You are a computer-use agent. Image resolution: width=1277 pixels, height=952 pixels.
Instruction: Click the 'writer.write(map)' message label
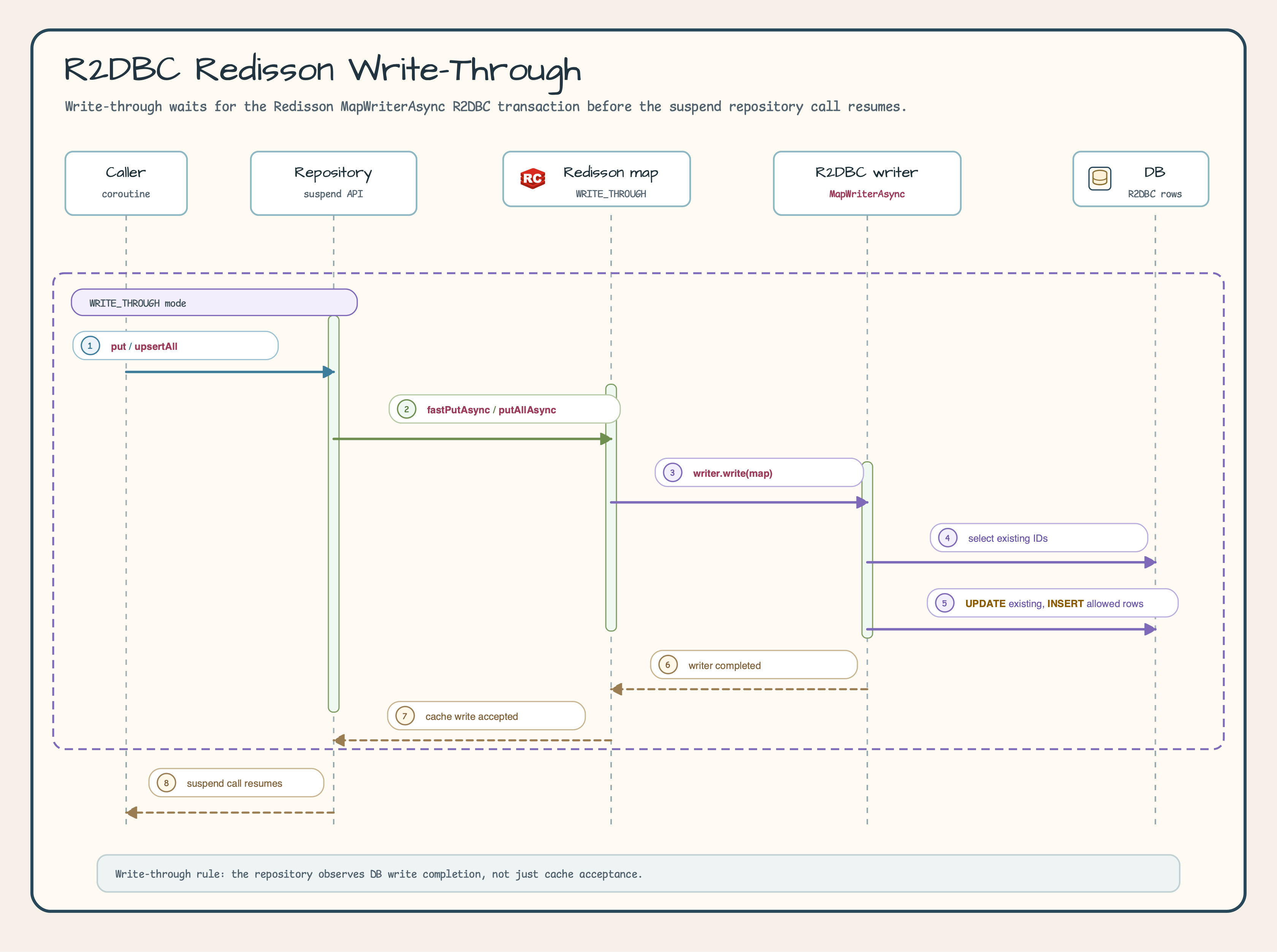pos(759,473)
